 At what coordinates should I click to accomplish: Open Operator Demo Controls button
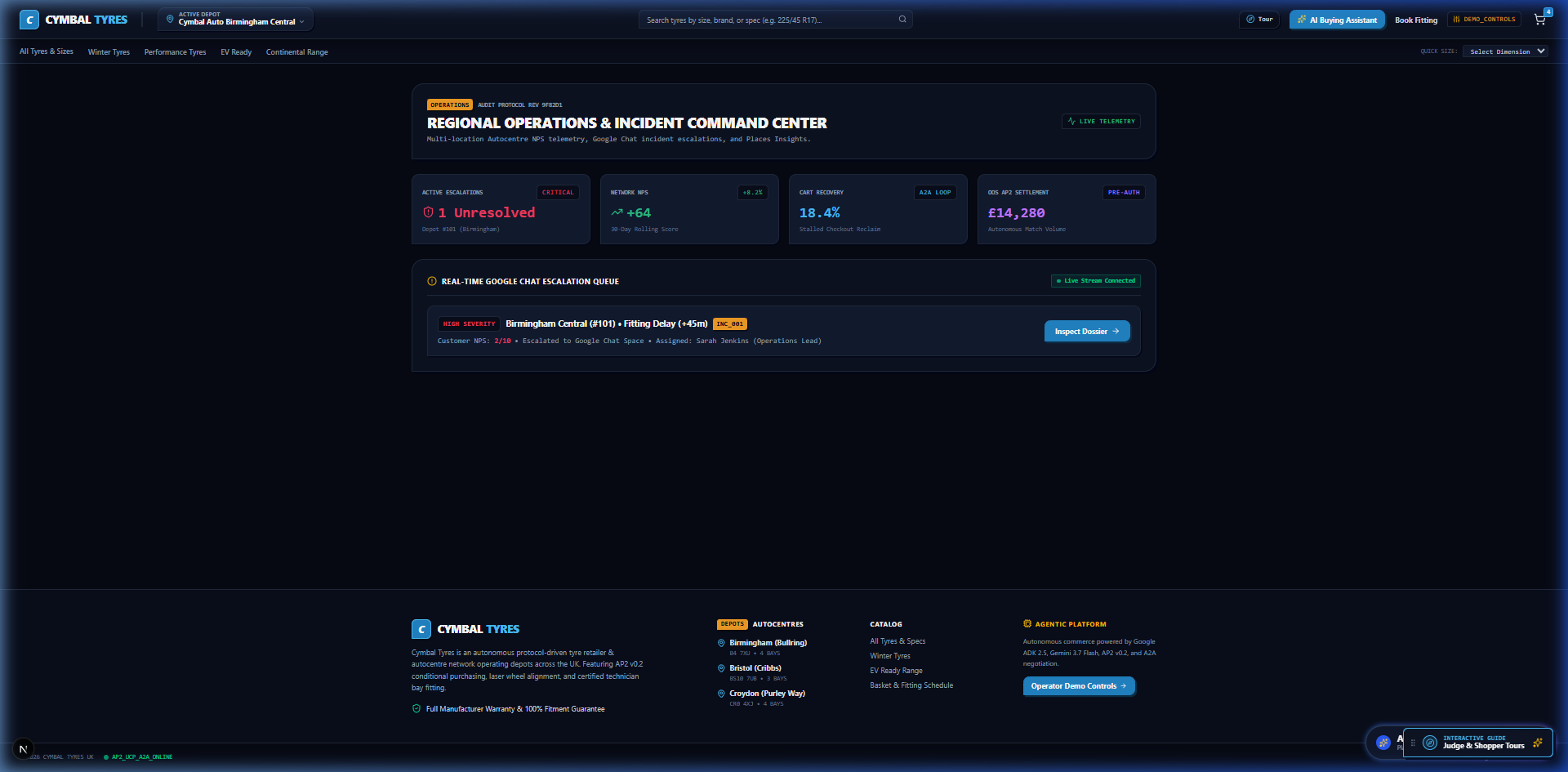[x=1079, y=686]
